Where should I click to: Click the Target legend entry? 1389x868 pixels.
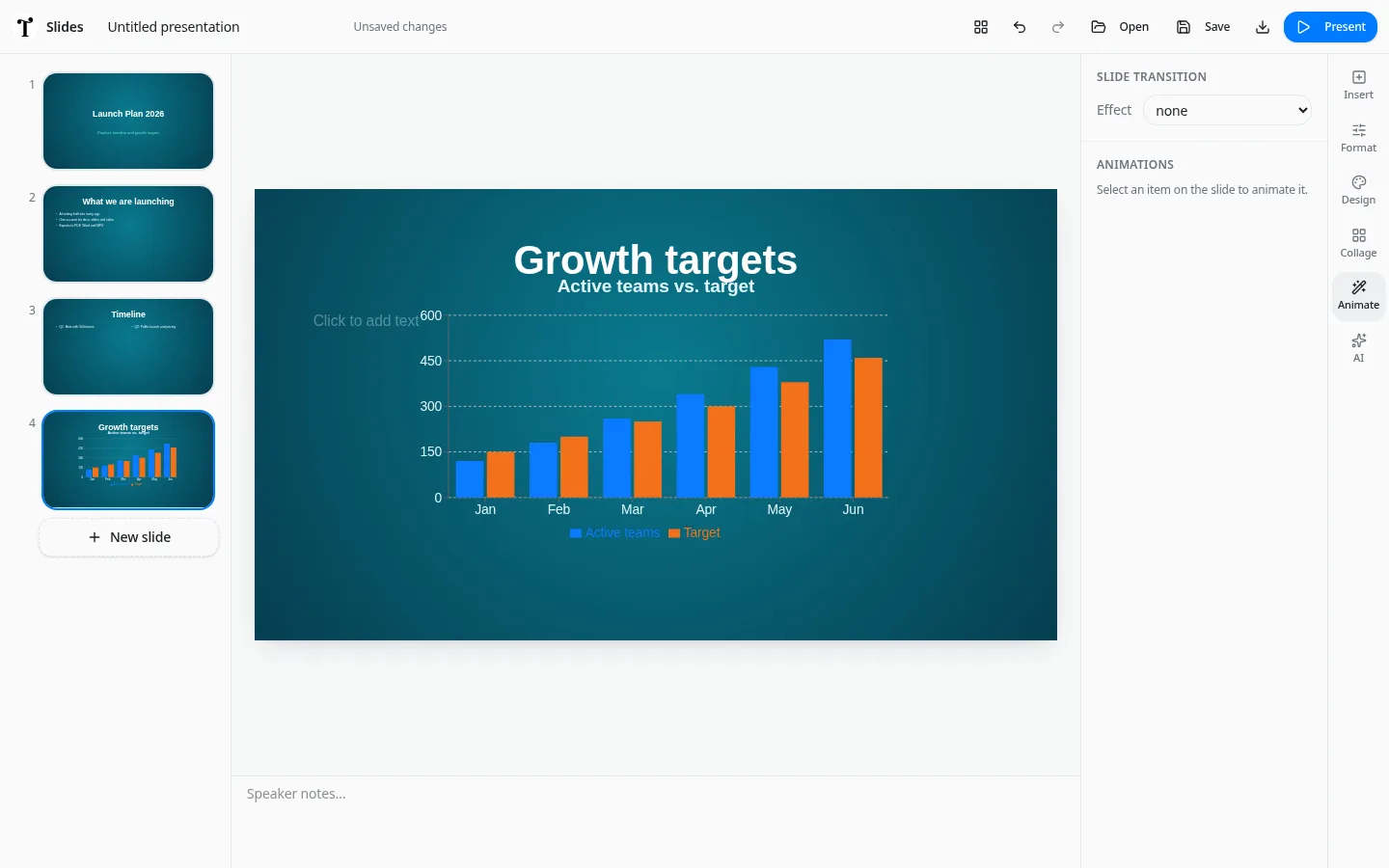click(694, 532)
